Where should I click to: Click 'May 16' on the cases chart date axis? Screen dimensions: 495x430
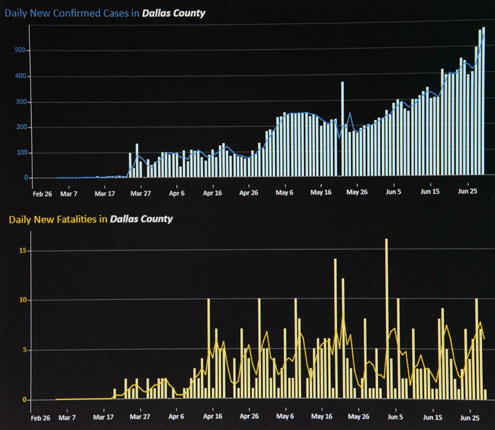click(321, 192)
